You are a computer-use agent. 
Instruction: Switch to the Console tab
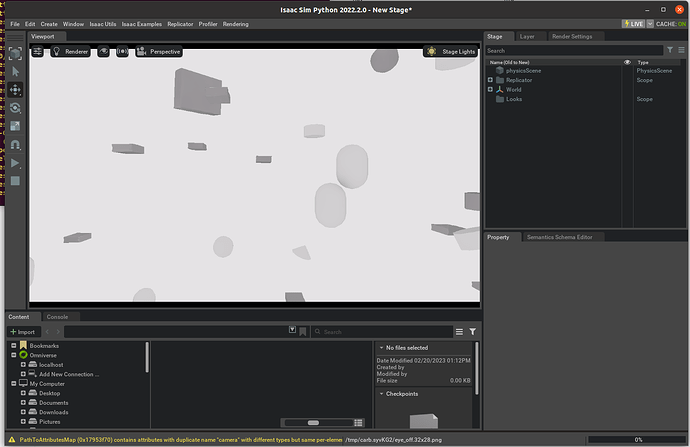tap(57, 317)
